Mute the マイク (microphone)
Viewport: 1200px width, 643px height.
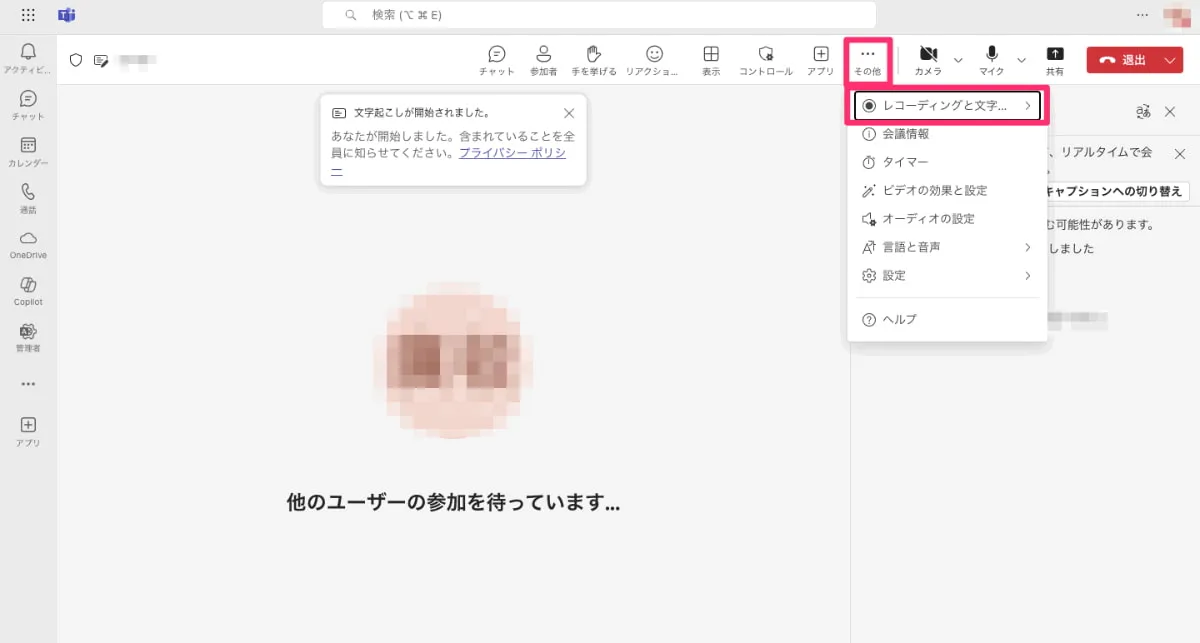(991, 57)
